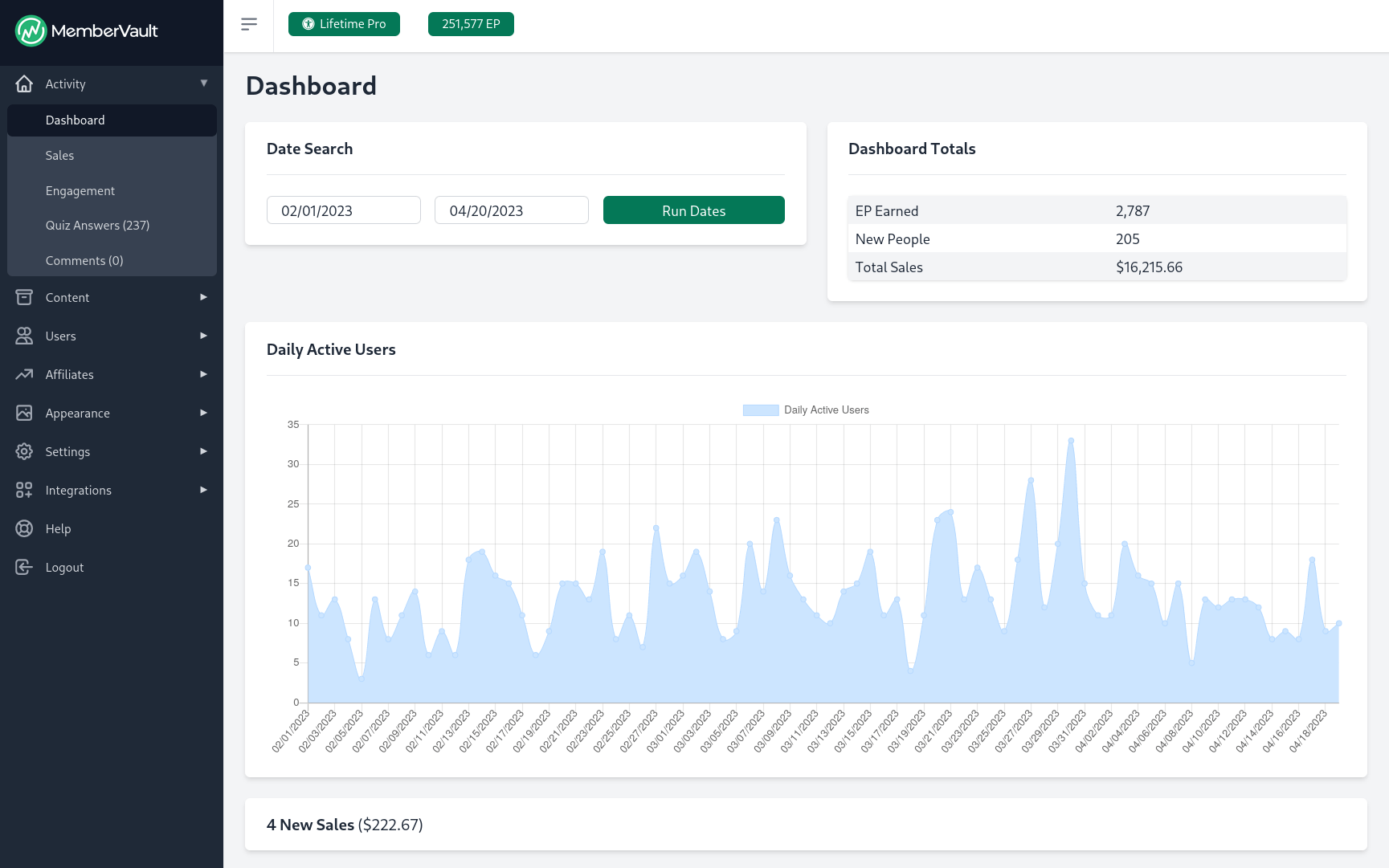The image size is (1389, 868).
Task: Click the MemberVault logo icon
Action: [x=31, y=31]
